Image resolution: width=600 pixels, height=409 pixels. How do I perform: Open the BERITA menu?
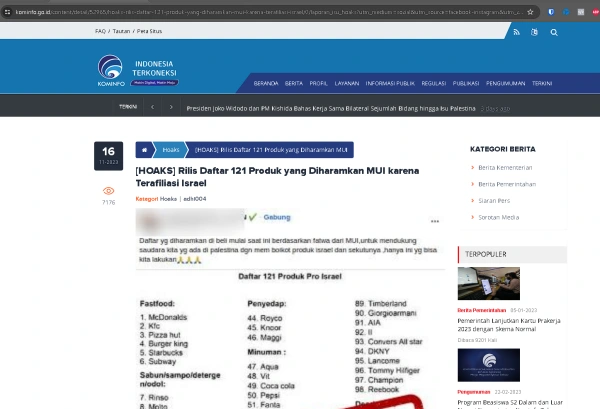pyautogui.click(x=294, y=83)
